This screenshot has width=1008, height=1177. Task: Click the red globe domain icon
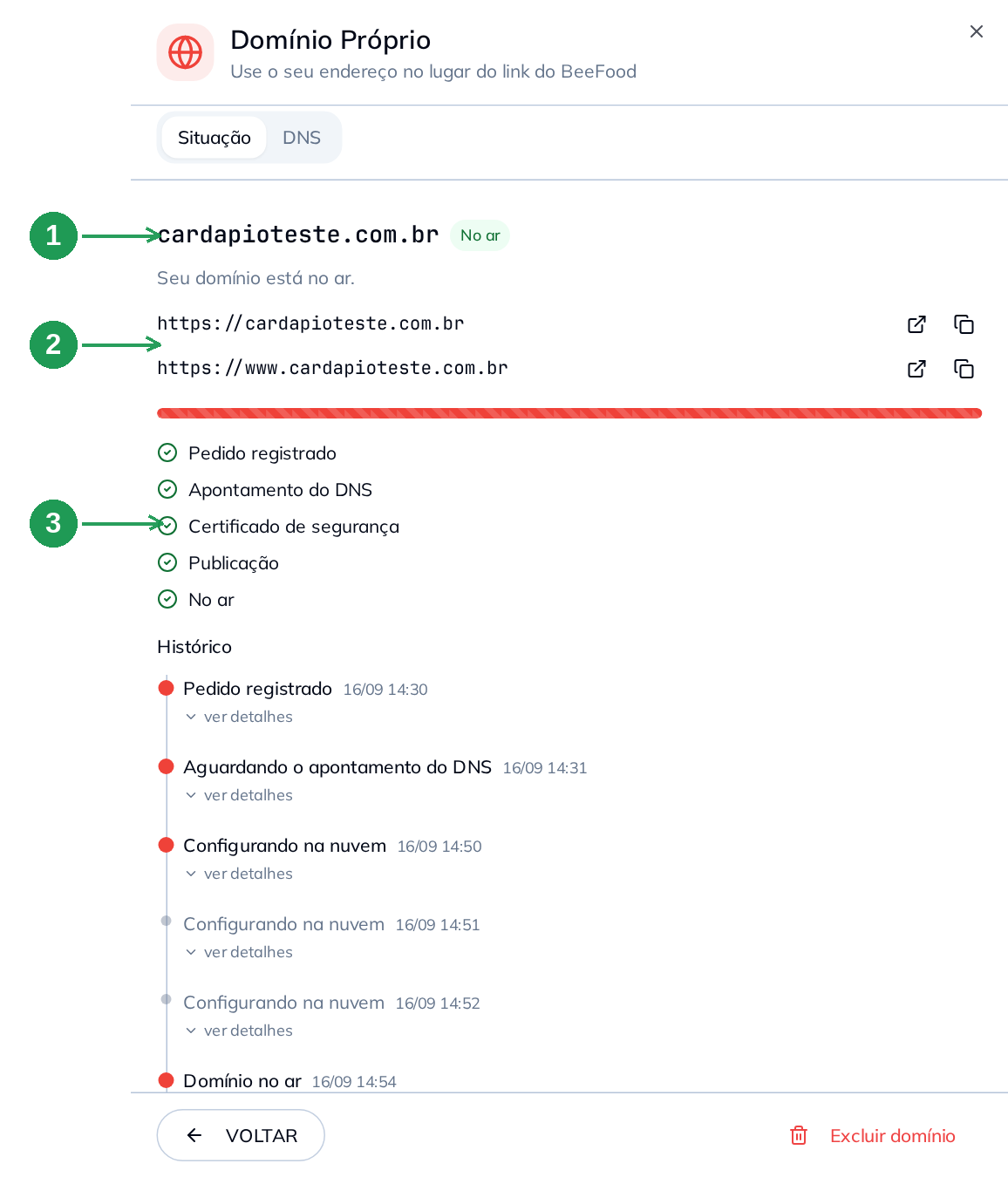coord(185,52)
